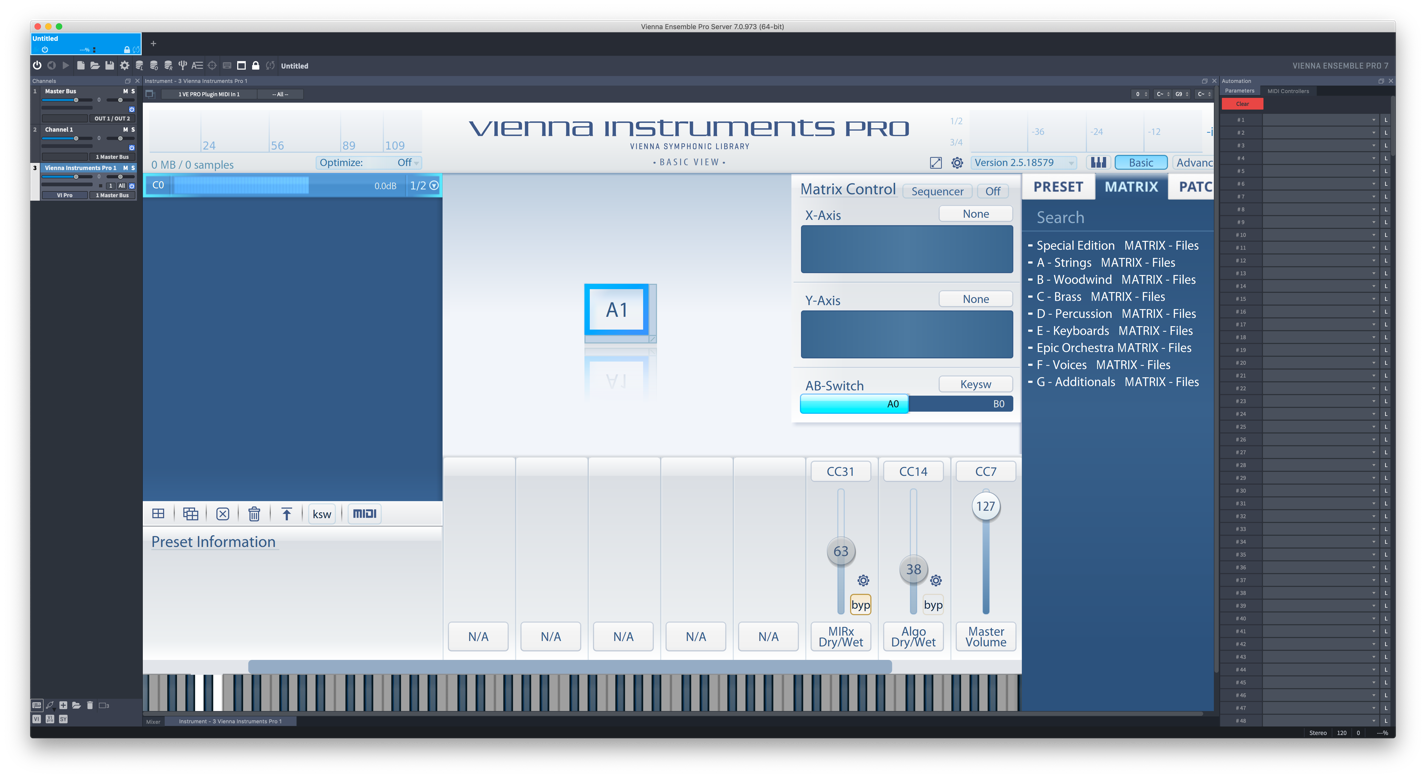Image resolution: width=1426 pixels, height=778 pixels.
Task: Switch to the PRESET tab
Action: pos(1058,187)
